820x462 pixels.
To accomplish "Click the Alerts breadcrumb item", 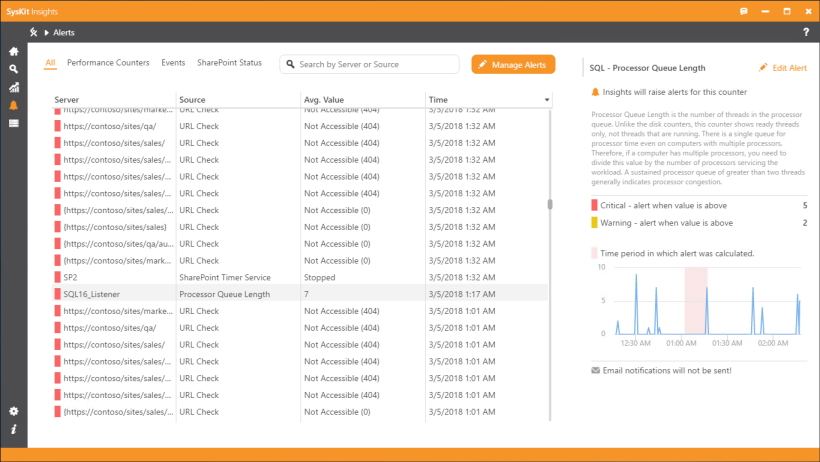I will click(64, 32).
